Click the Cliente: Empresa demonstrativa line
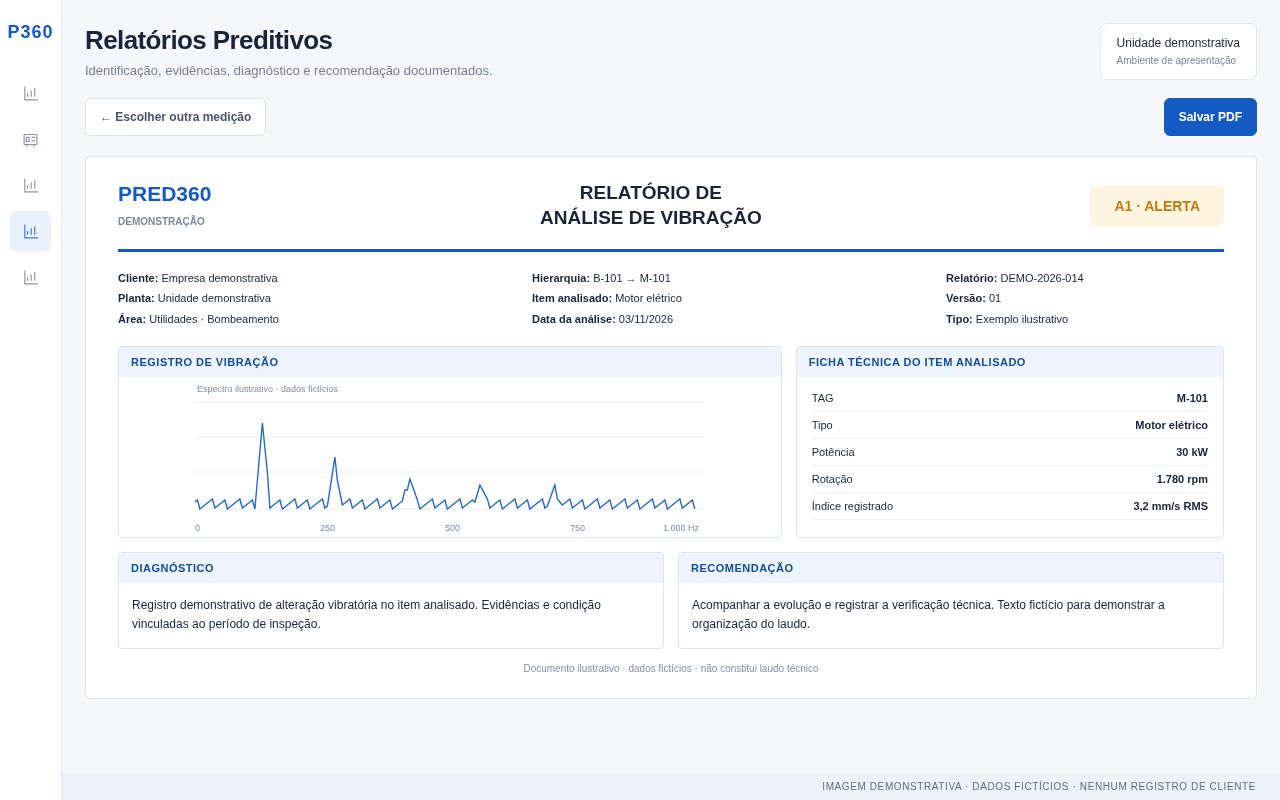 [198, 278]
